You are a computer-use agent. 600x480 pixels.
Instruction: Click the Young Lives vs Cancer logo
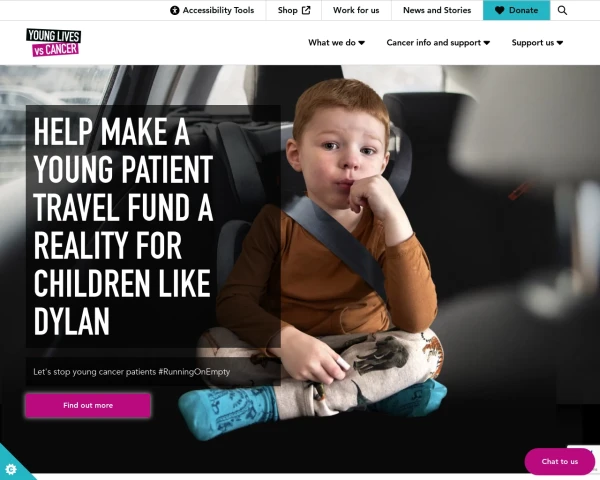pos(54,42)
